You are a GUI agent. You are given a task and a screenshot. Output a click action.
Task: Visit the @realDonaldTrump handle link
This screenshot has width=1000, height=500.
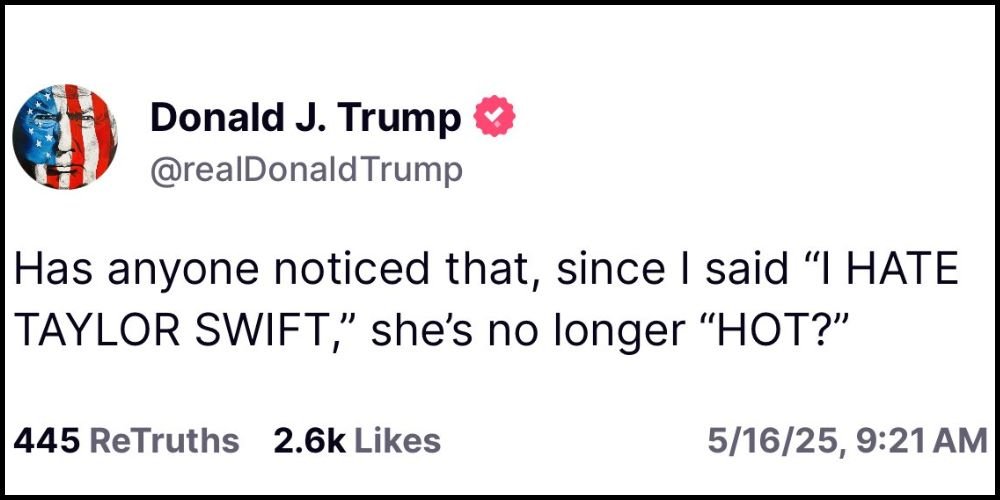(x=306, y=170)
